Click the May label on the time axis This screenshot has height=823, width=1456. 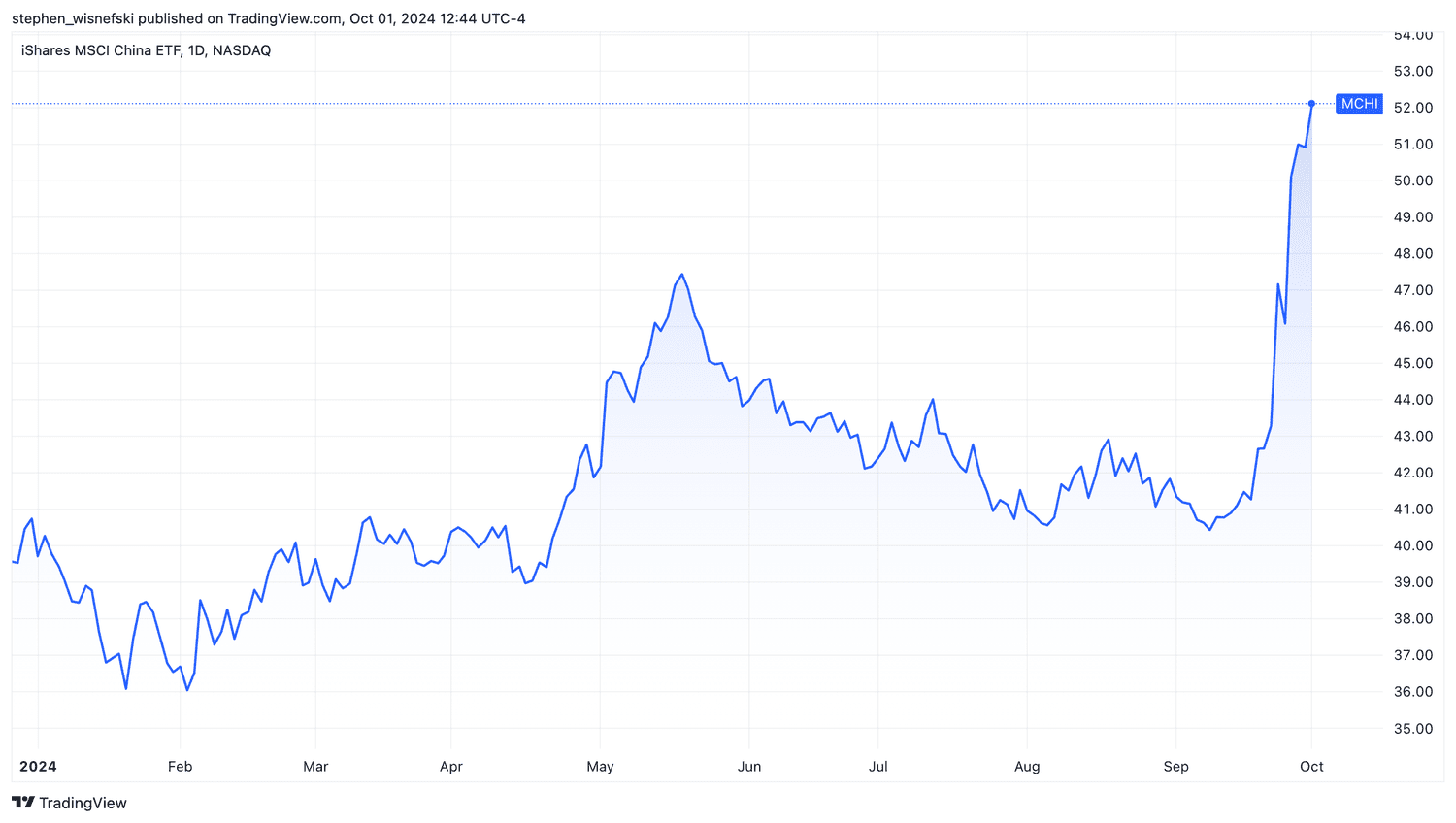tap(600, 767)
